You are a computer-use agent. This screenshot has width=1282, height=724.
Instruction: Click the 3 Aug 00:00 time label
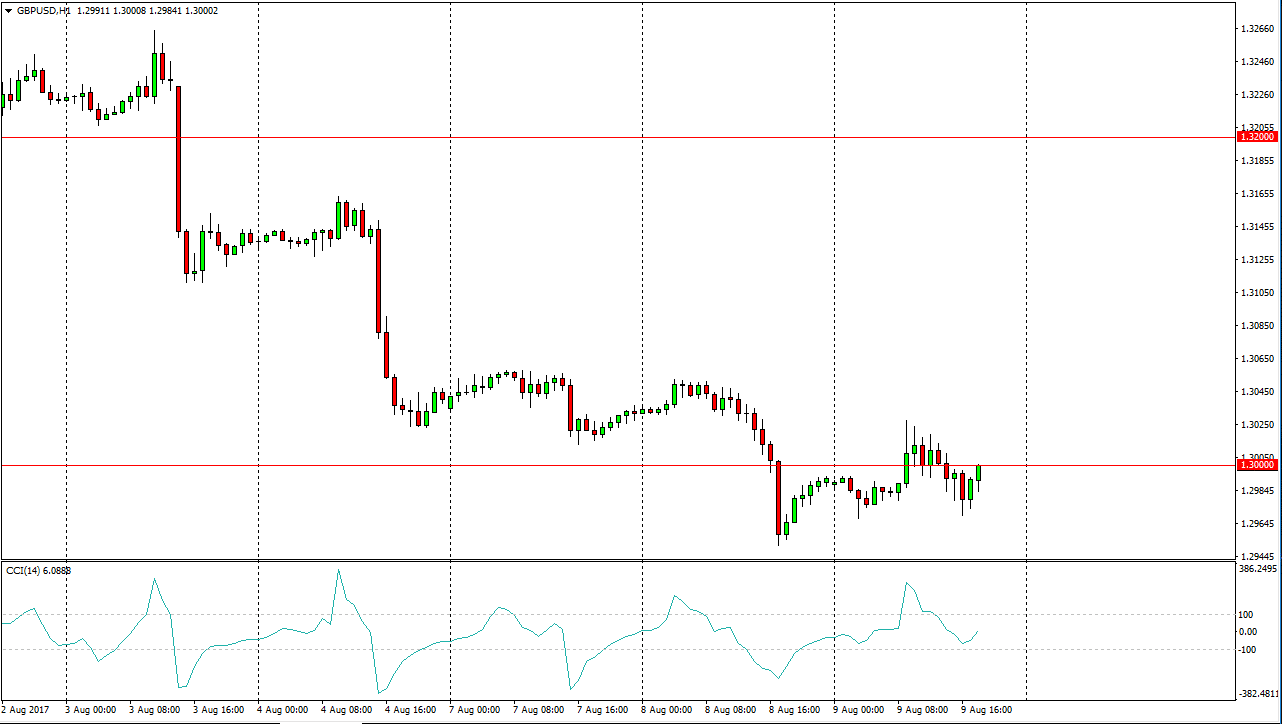coord(90,710)
